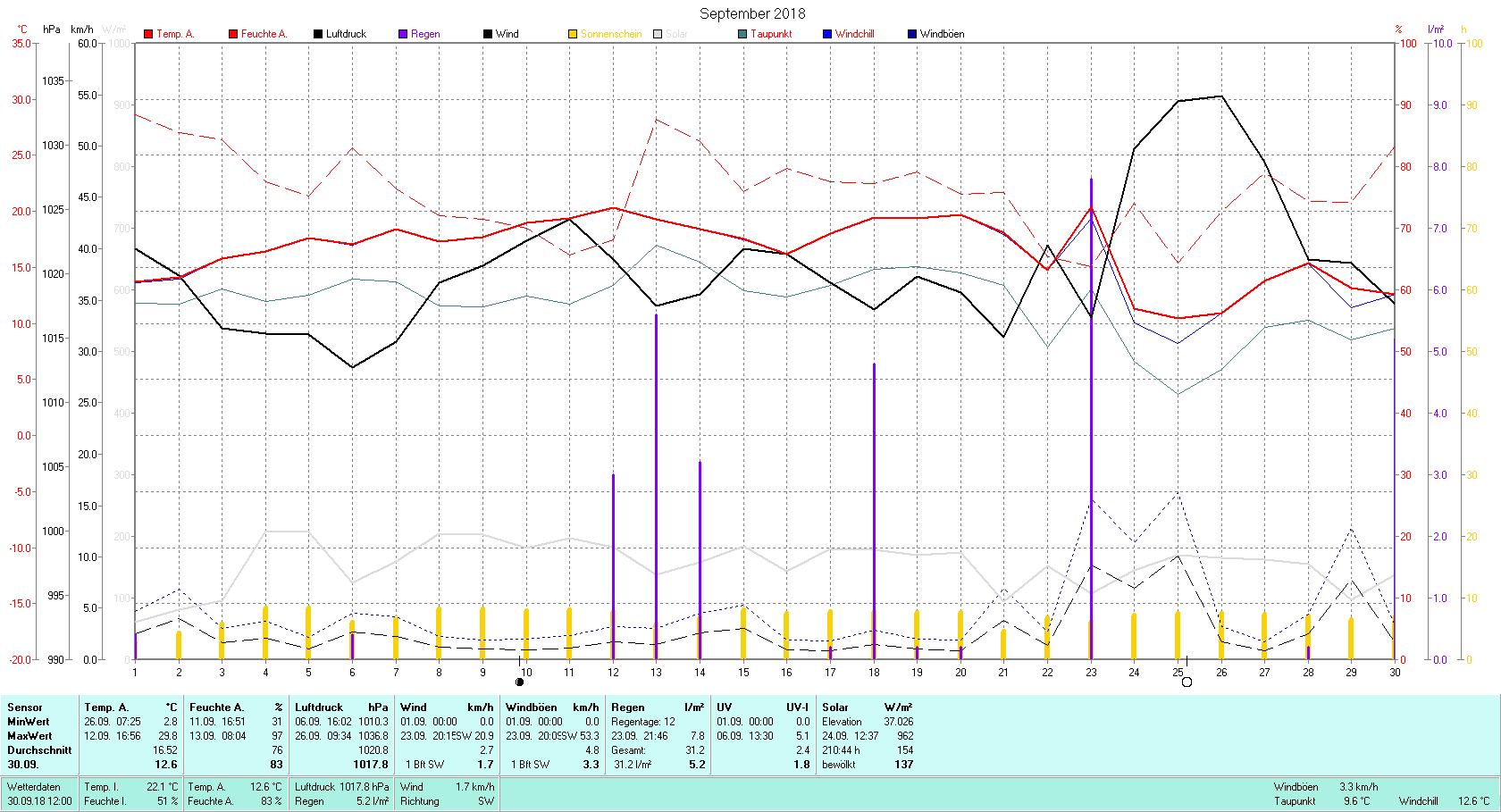Click the yellow Sonnenschein legend swatch

[x=573, y=34]
